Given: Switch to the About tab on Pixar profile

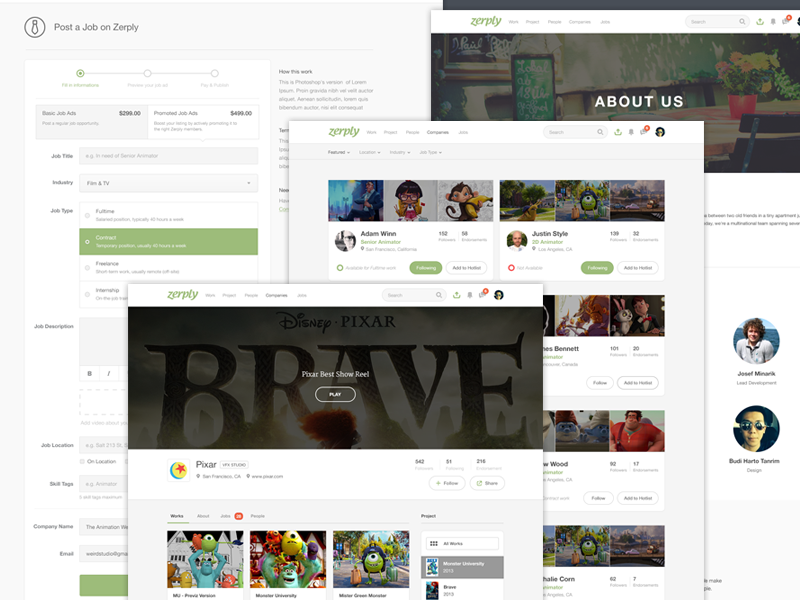Looking at the screenshot, I should [x=203, y=516].
